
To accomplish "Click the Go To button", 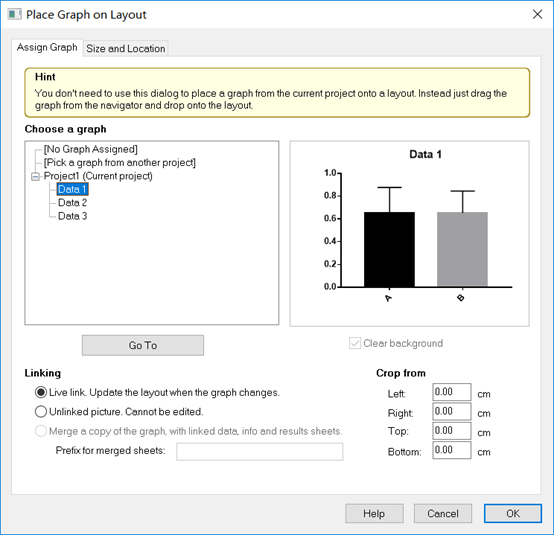I will click(x=143, y=345).
